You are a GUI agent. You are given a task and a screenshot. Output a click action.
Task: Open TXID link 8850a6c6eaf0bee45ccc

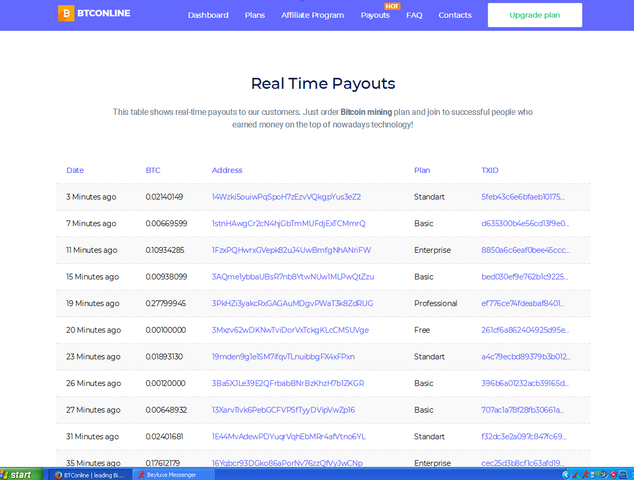pos(525,250)
